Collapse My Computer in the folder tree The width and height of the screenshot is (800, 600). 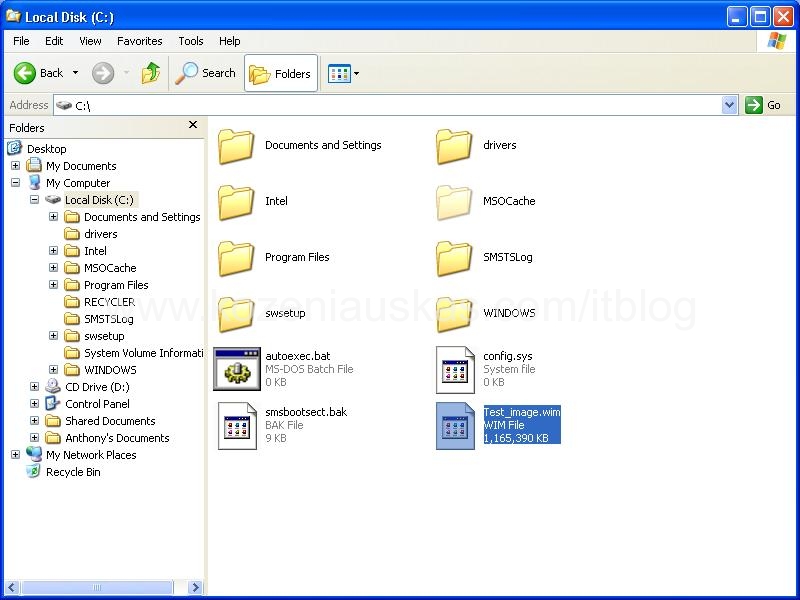coord(15,182)
